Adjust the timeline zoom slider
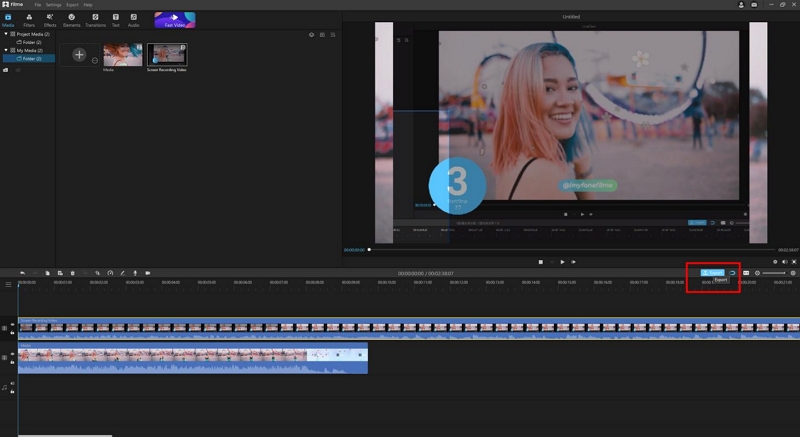This screenshot has width=800, height=437. tap(774, 273)
